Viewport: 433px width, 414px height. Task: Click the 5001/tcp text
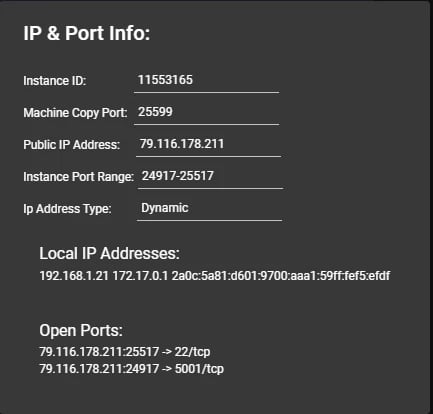pos(199,369)
